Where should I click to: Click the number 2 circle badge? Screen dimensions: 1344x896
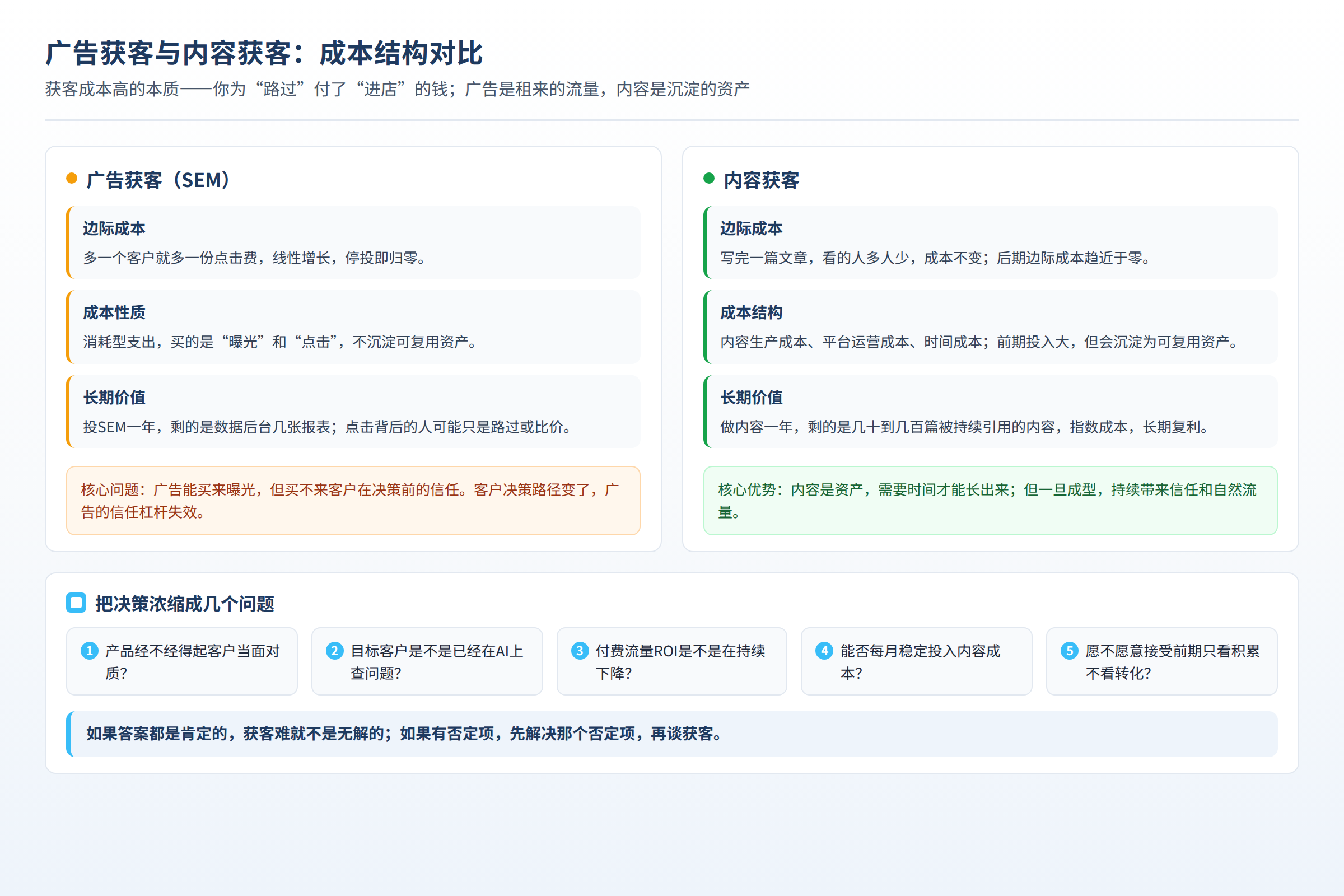point(334,650)
